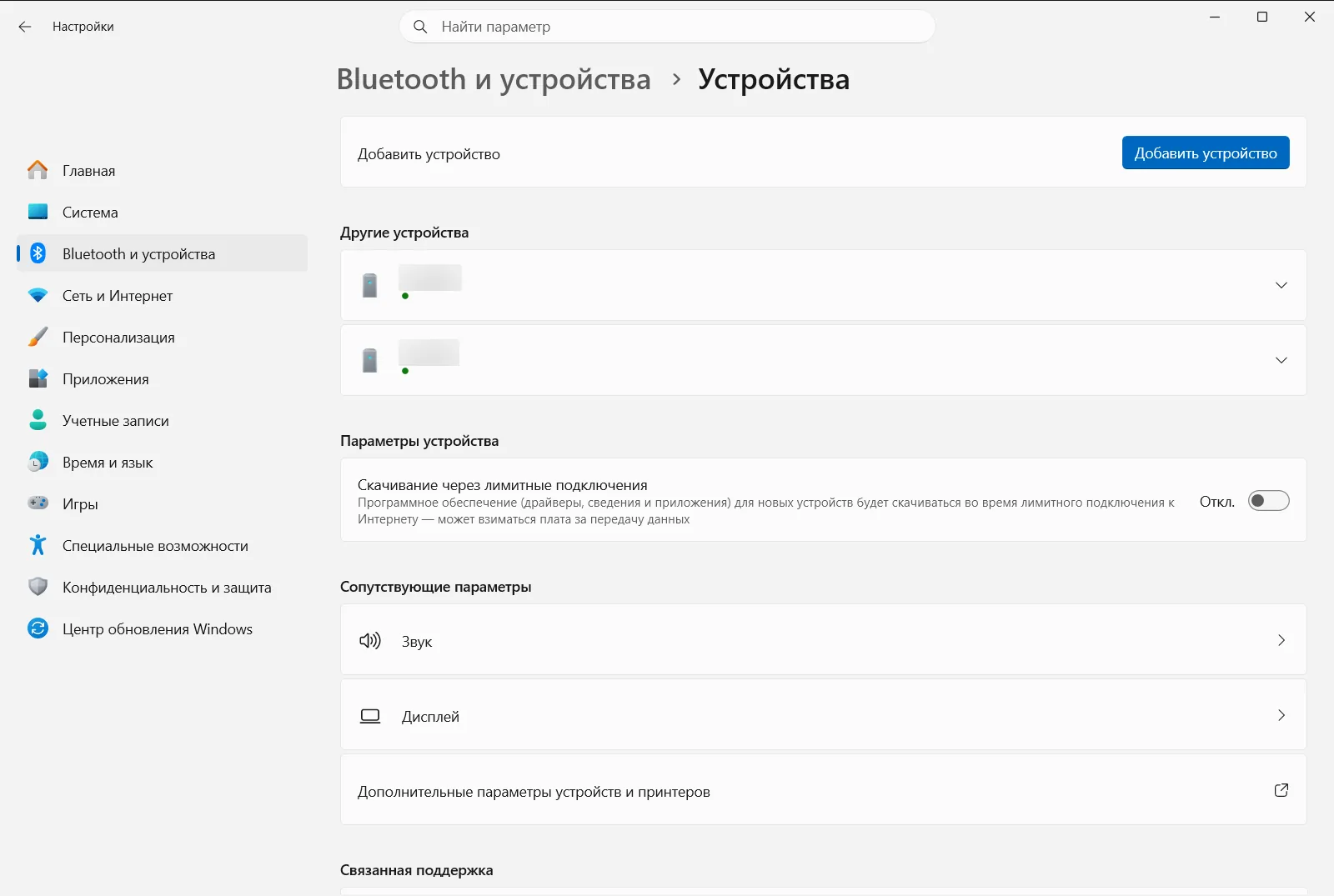Click the Конфиденциальность shield icon
The image size is (1334, 896).
coord(38,587)
